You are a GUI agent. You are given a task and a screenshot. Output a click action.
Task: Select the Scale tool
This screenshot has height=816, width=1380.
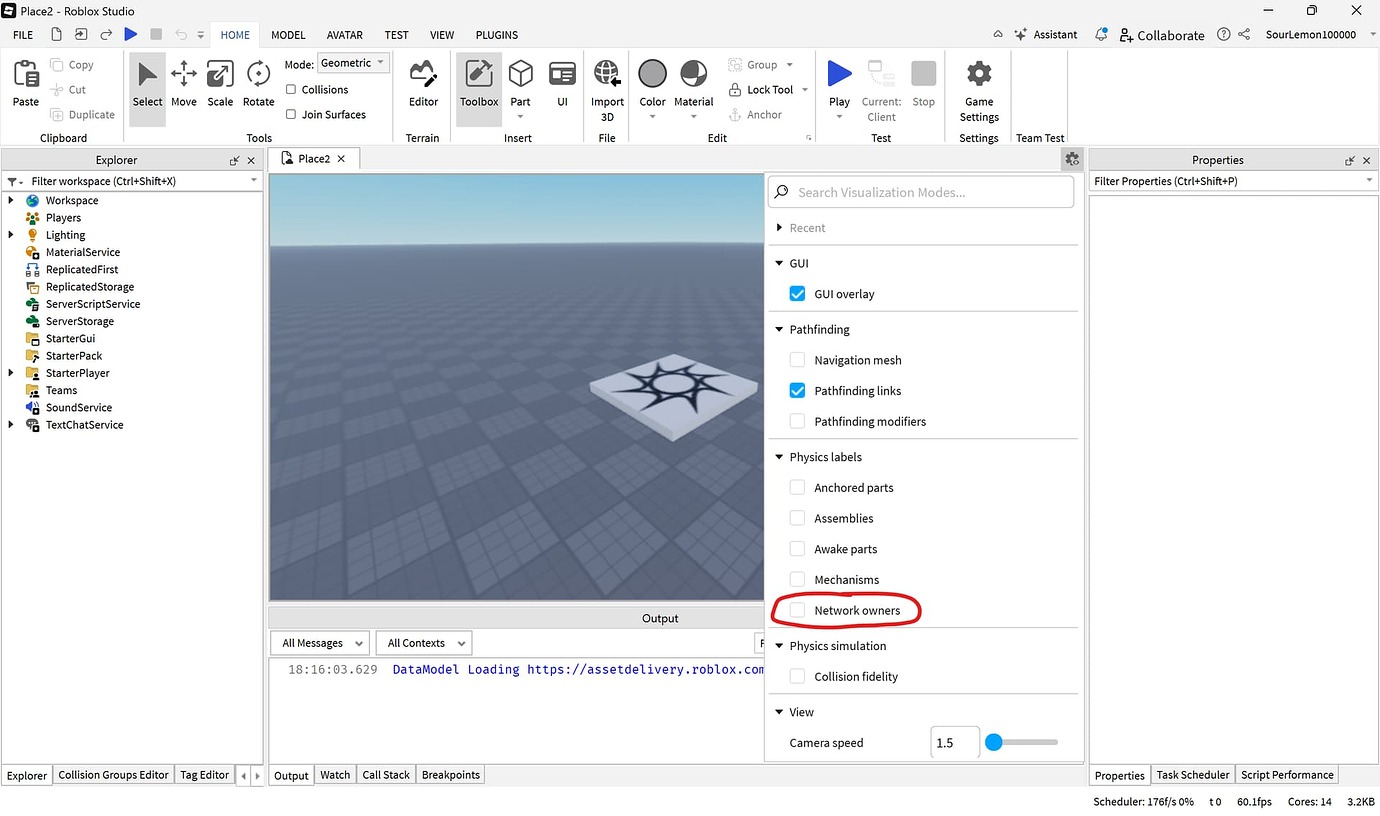click(220, 85)
